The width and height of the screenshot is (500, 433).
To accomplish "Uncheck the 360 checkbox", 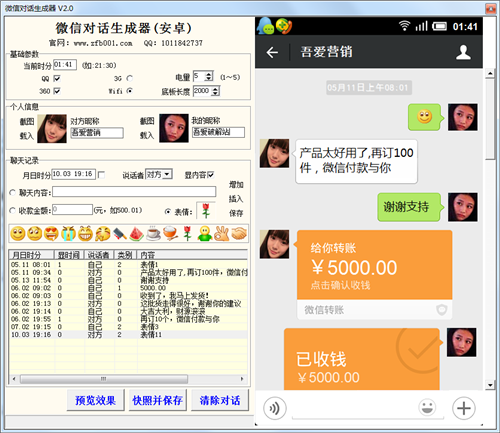I will (x=57, y=91).
